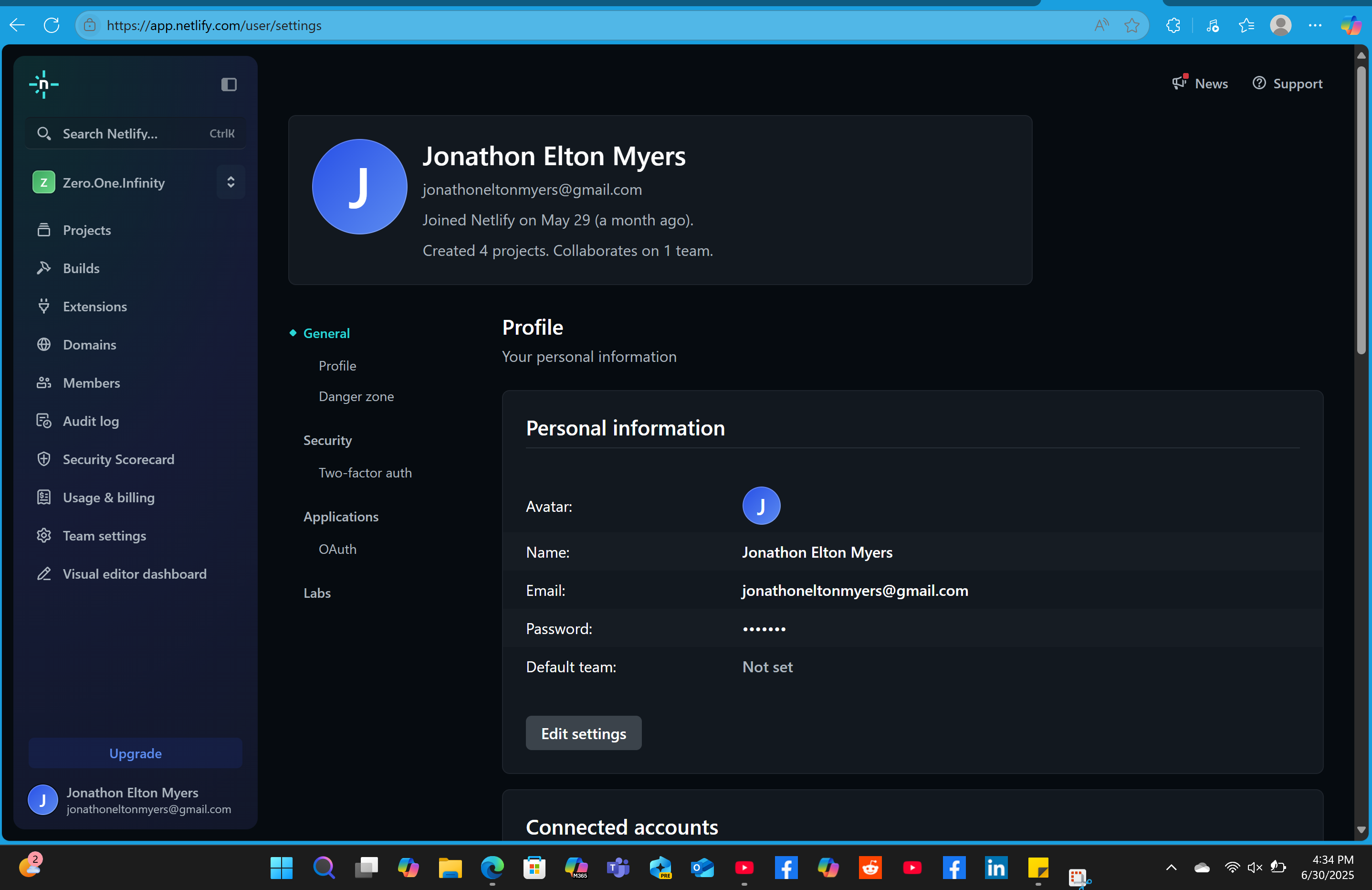
Task: Click the page's vertical scrollbar
Action: pyautogui.click(x=1361, y=211)
